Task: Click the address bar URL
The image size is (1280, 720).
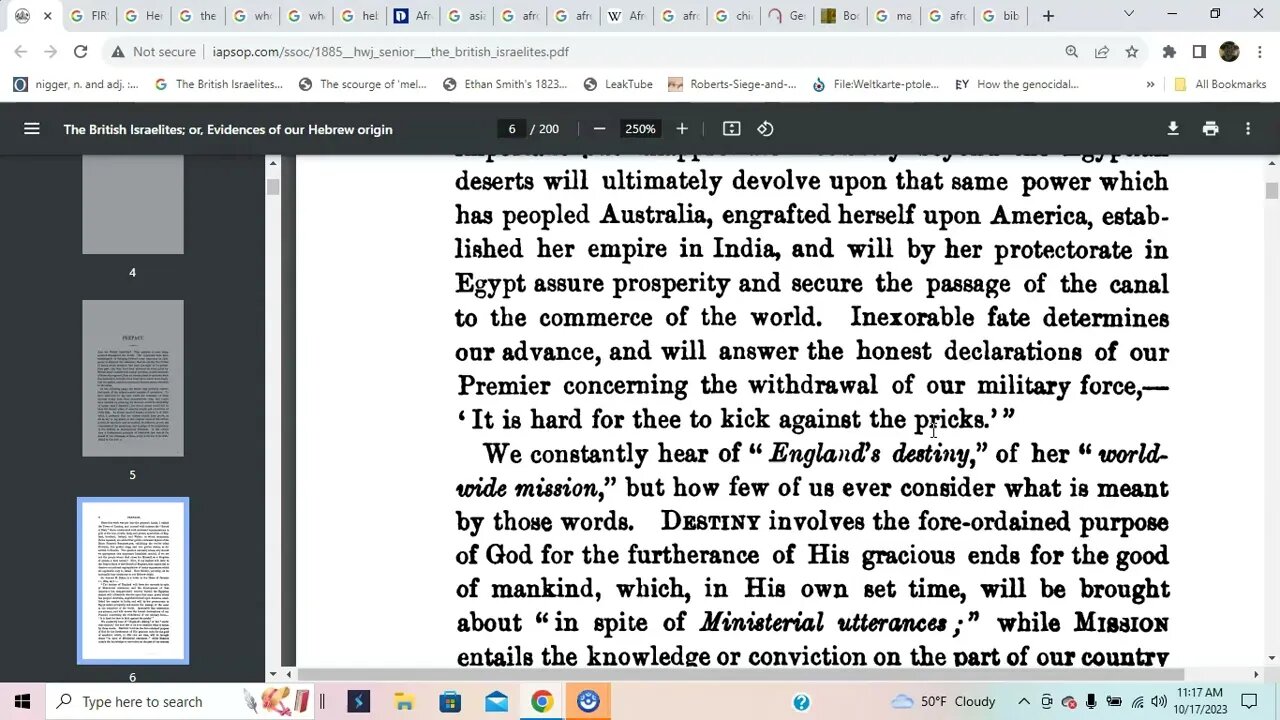Action: [391, 51]
